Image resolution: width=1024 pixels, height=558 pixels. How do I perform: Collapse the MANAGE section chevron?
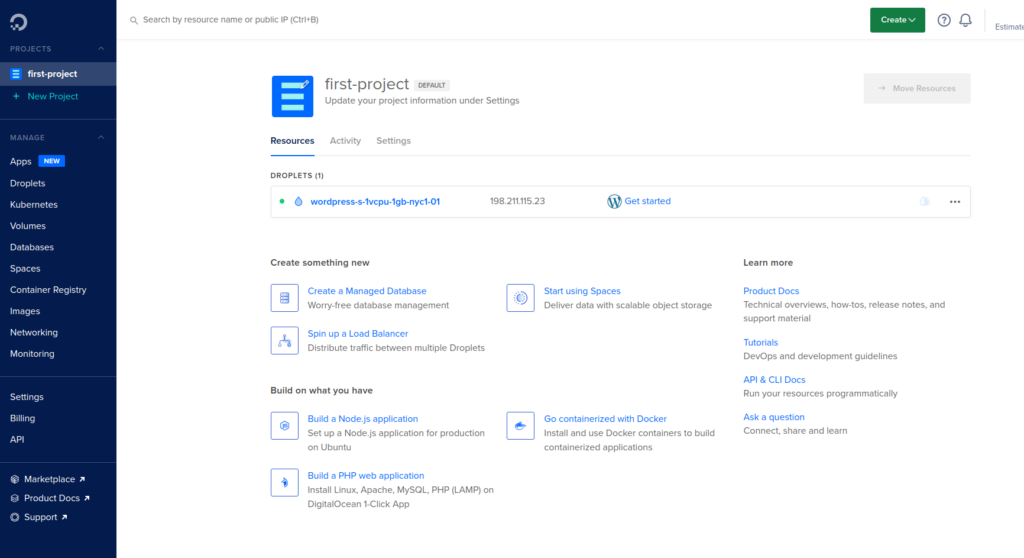point(101,138)
